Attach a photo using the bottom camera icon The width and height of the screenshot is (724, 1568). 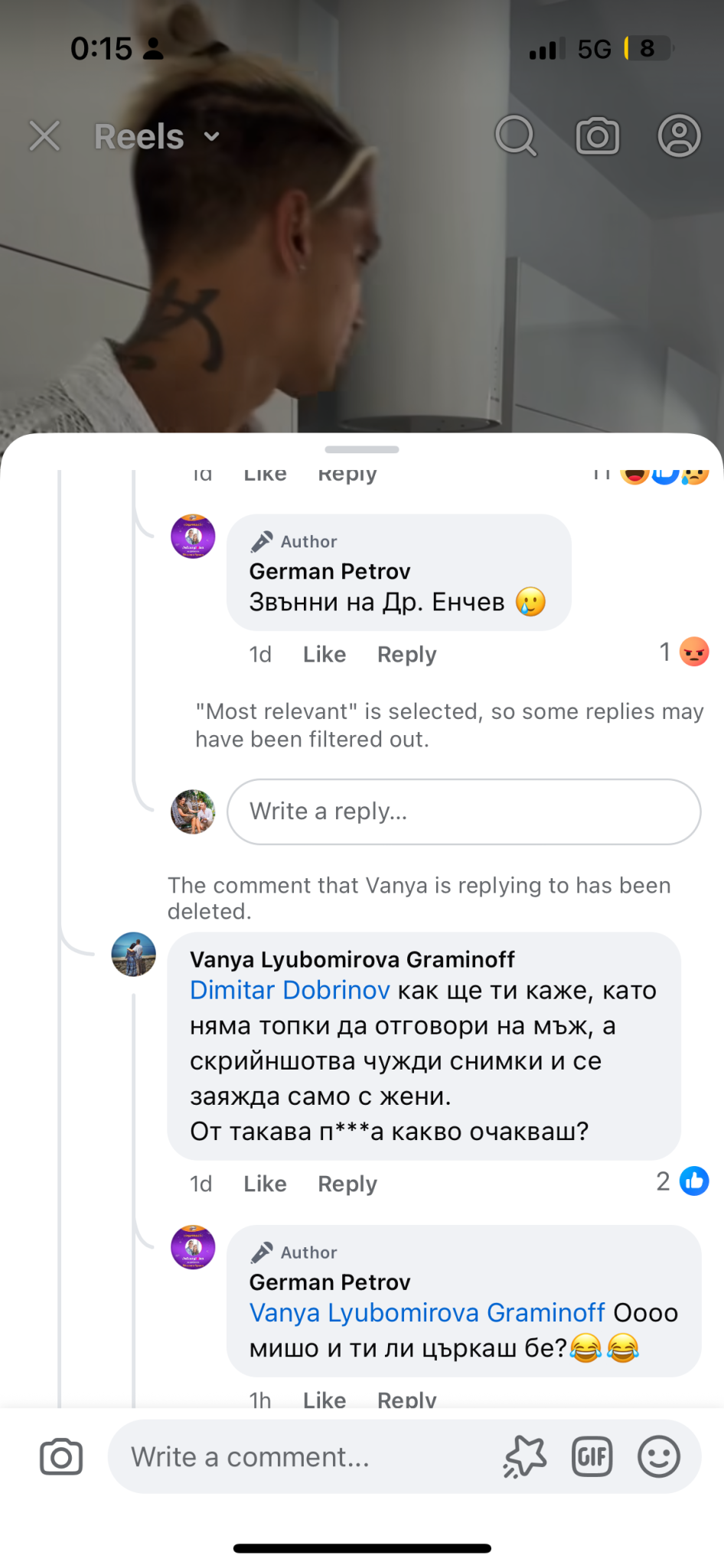coord(61,1457)
